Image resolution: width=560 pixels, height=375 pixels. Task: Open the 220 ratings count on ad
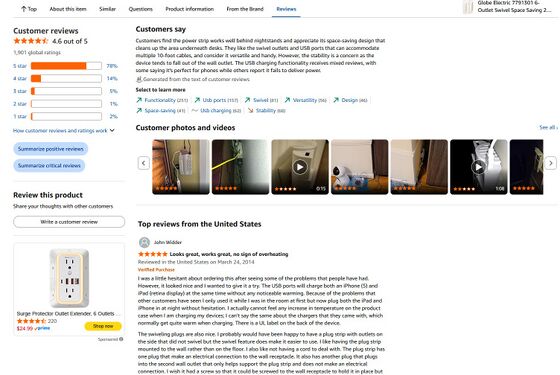52,321
